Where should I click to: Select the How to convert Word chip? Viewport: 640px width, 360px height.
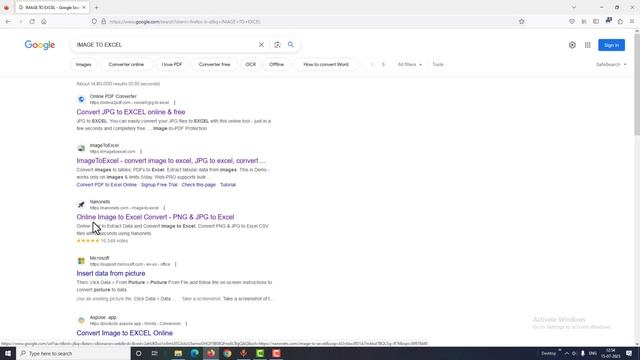pos(326,64)
